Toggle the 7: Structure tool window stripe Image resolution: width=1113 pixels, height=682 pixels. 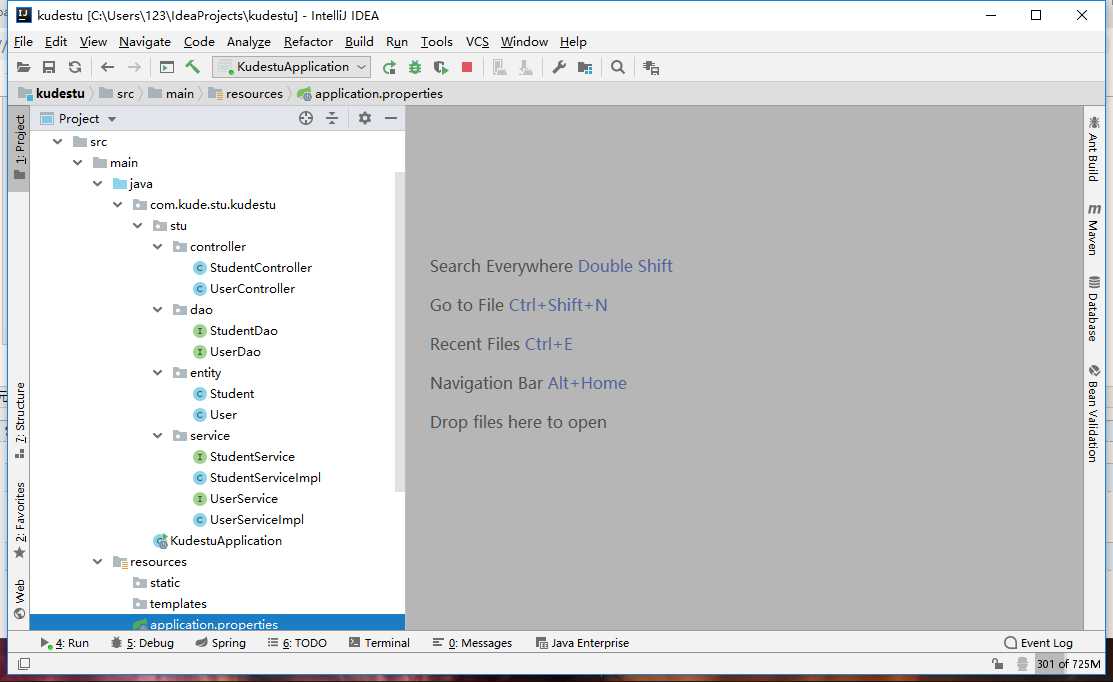point(20,420)
